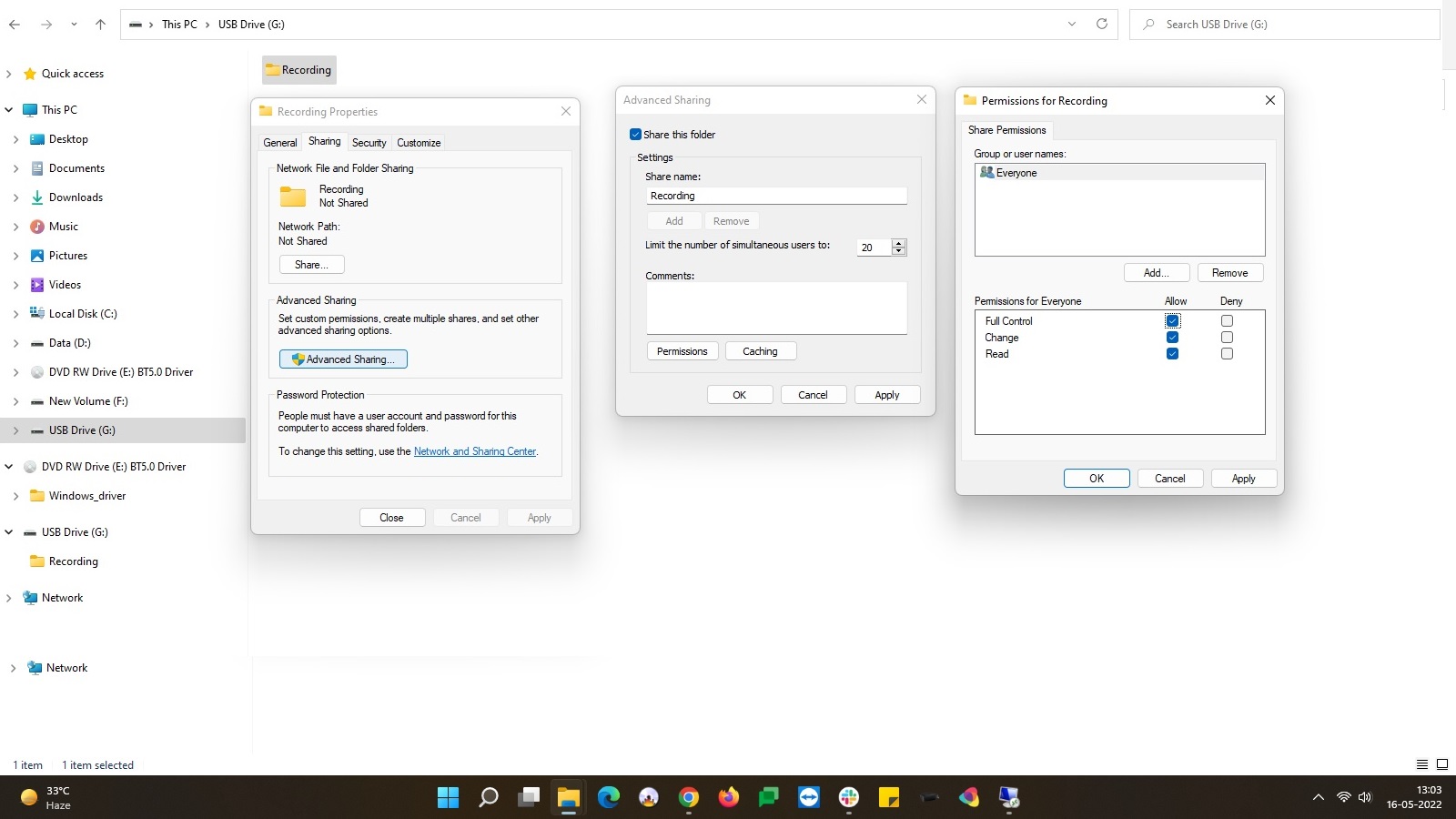Collapse This PC in the navigation tree
Image resolution: width=1456 pixels, height=819 pixels.
(9, 109)
